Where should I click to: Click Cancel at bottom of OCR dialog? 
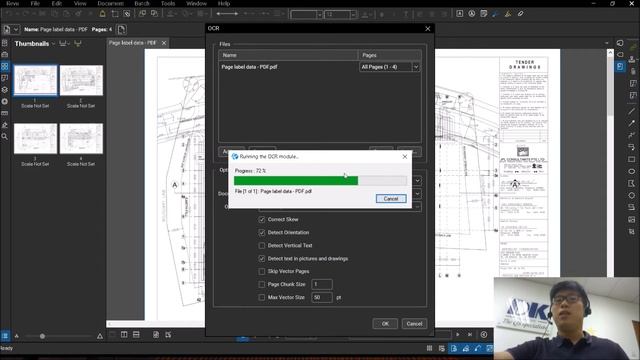(x=414, y=324)
